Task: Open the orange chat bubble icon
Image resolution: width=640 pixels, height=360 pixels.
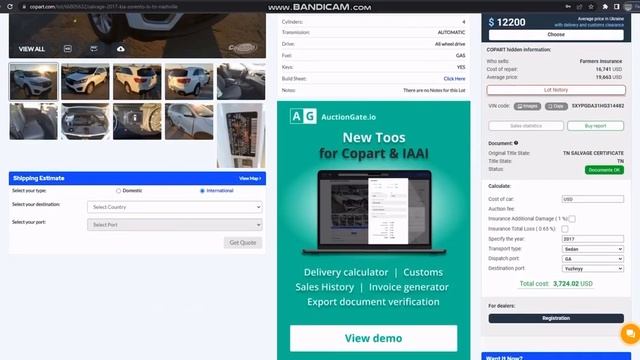Action: coord(630,334)
